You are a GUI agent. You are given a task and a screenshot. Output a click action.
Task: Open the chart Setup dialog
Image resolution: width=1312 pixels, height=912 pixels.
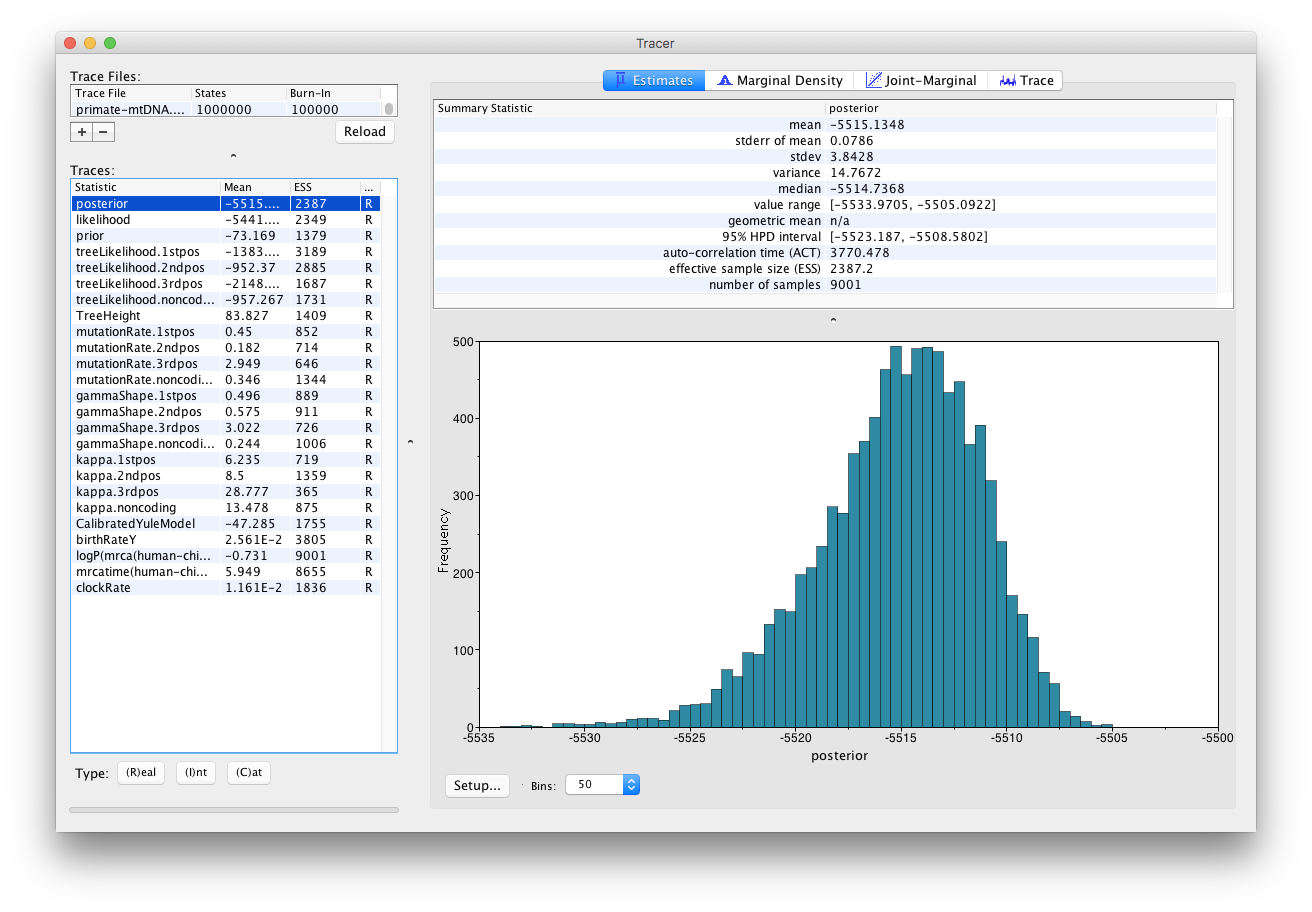[477, 785]
